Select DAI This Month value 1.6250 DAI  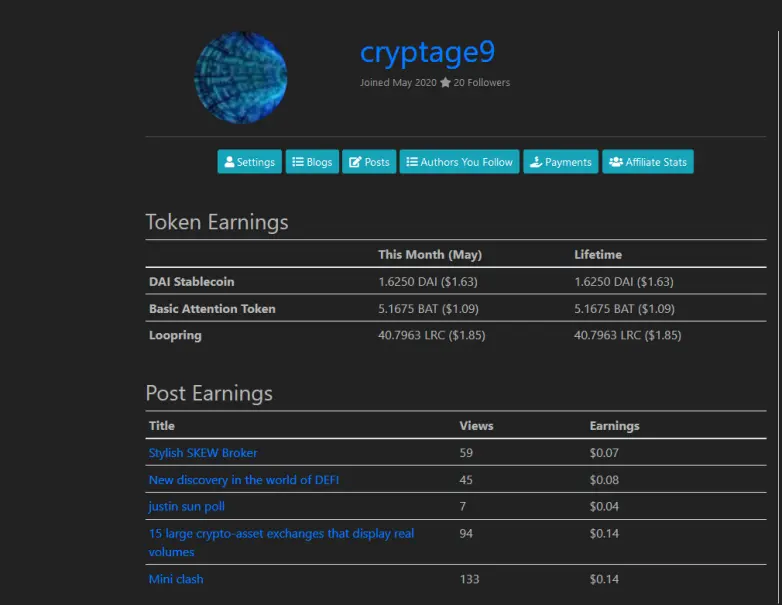428,281
